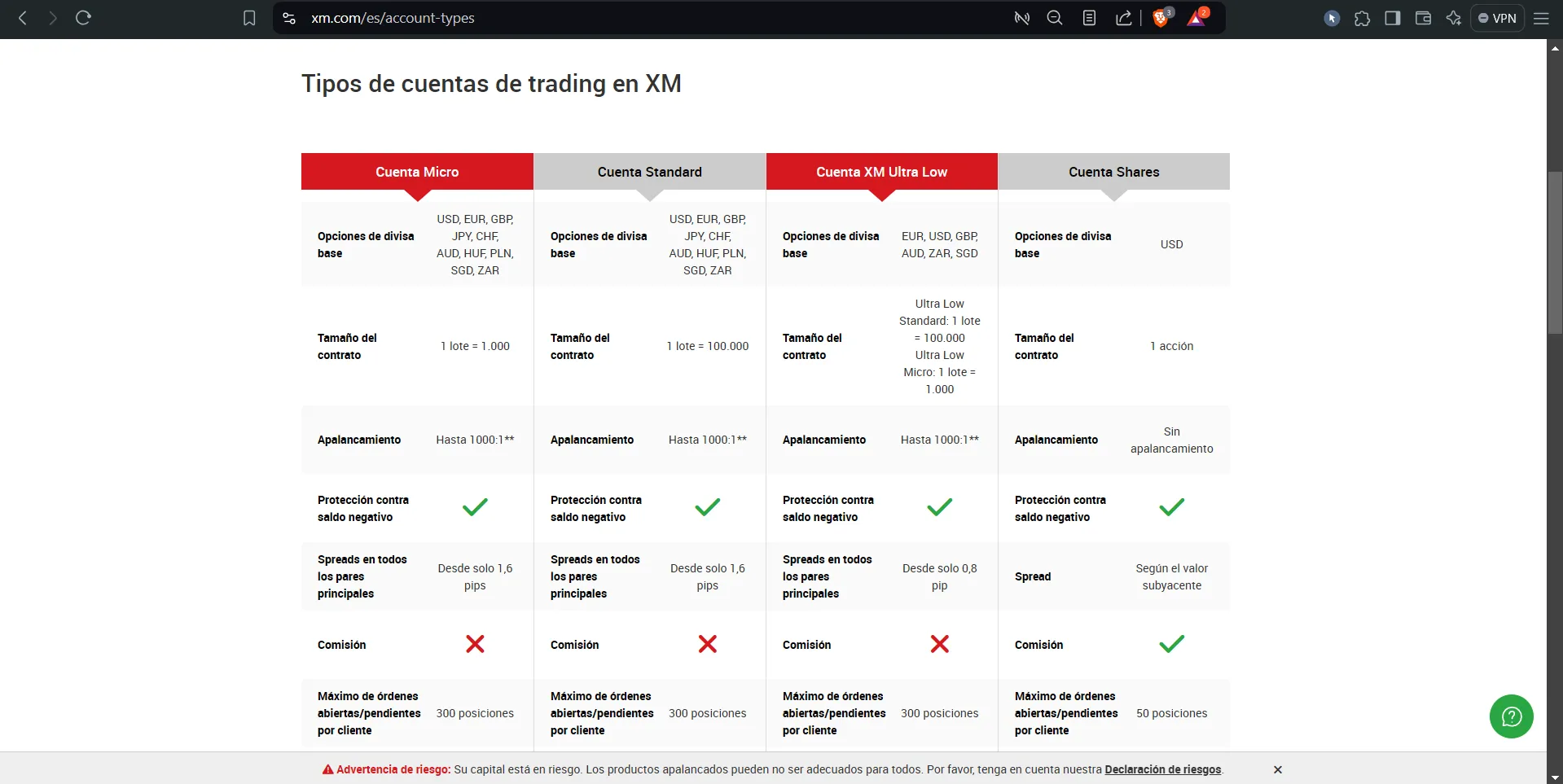This screenshot has width=1563, height=784.
Task: Click the page vertical scrollbar thumb
Action: 1555,252
